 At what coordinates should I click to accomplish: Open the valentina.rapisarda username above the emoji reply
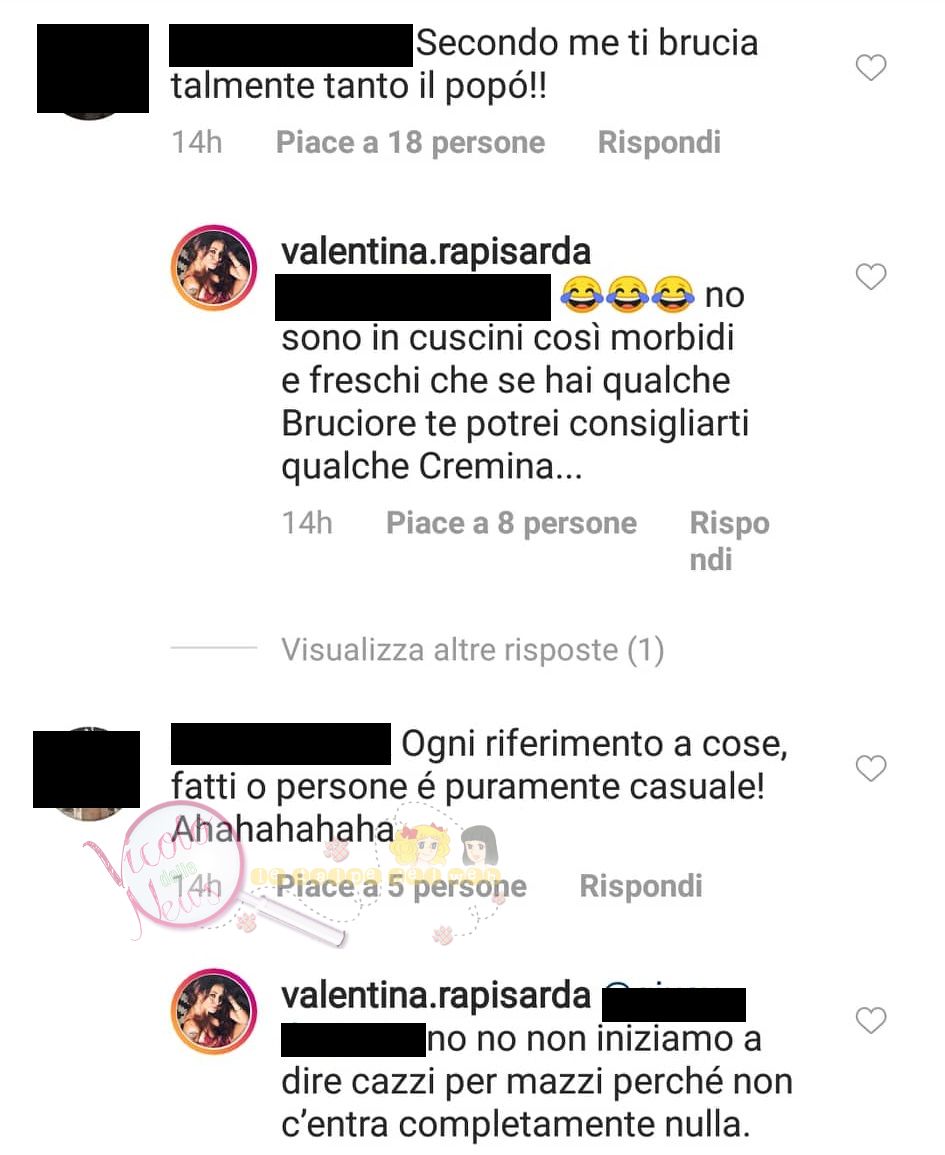coord(436,252)
